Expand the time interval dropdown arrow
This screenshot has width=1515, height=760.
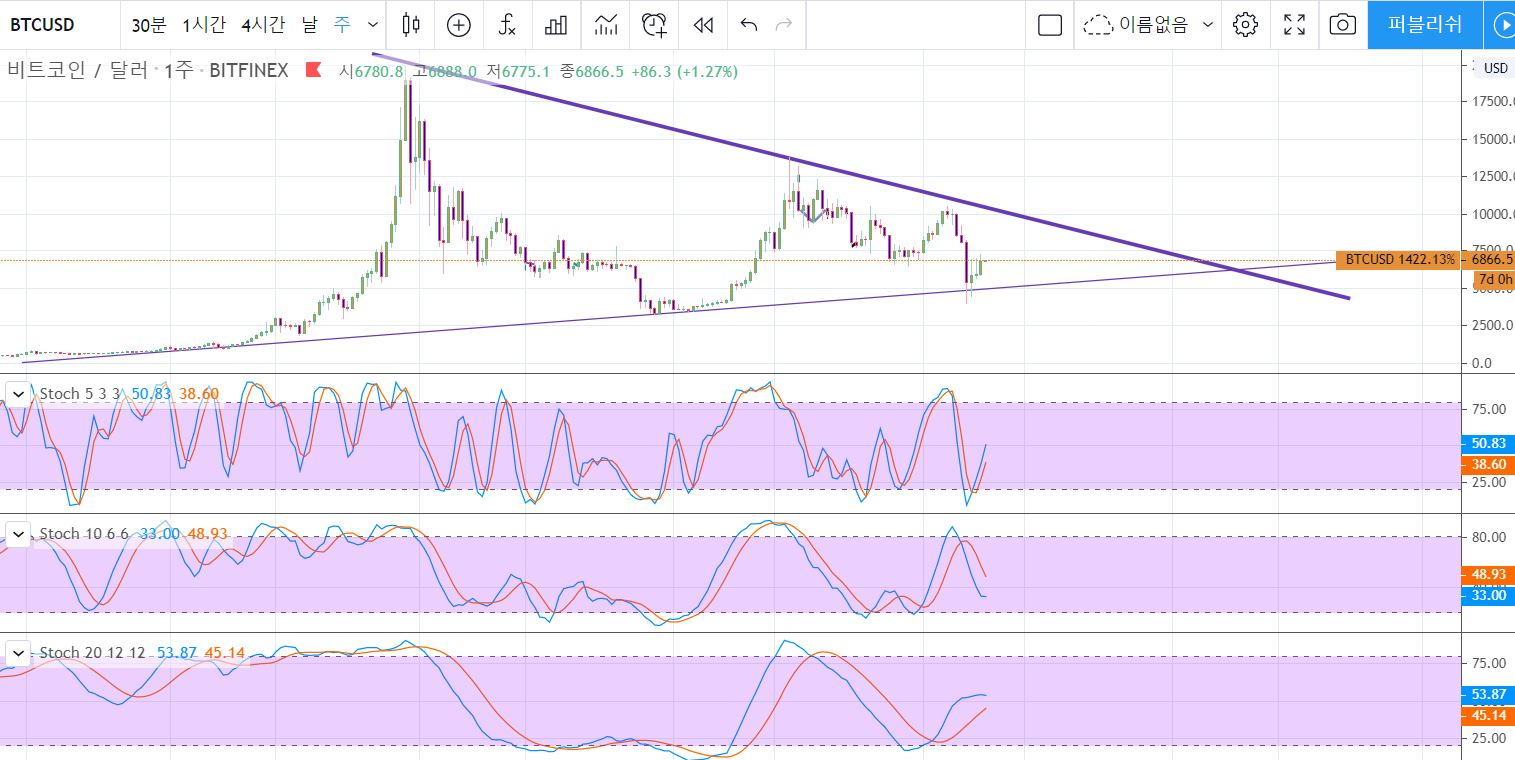[373, 25]
